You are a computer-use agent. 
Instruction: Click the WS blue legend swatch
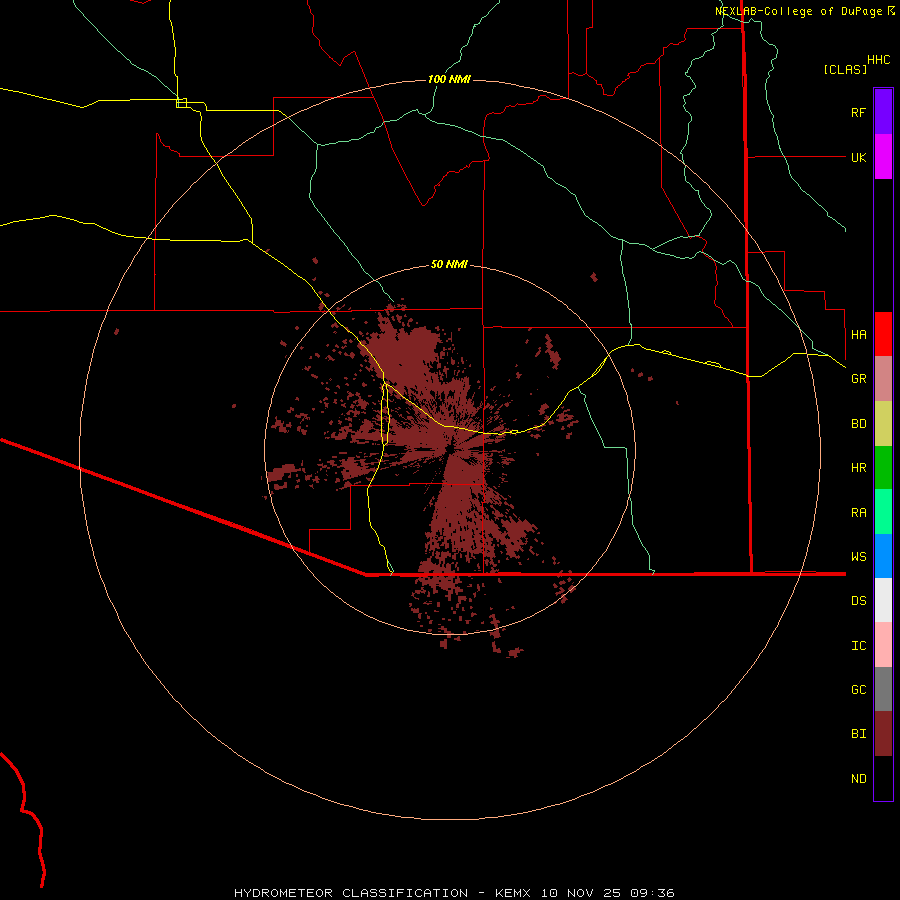883,556
